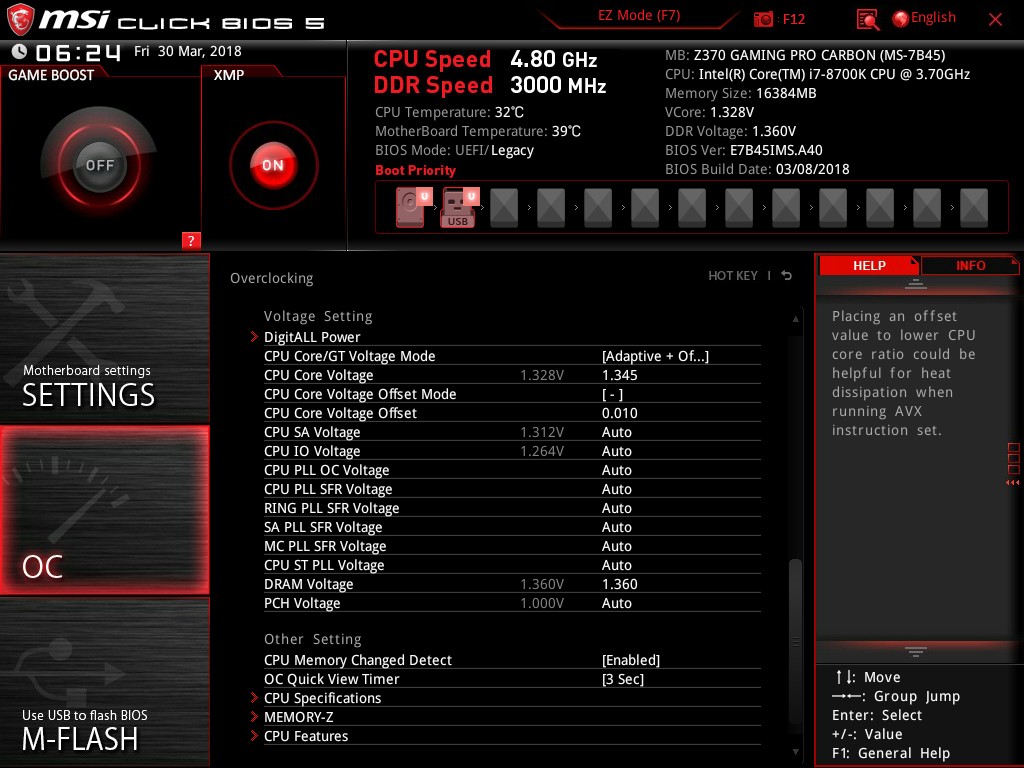Select the CPU PLL SFR Voltage row
The width and height of the screenshot is (1024, 768).
click(x=512, y=489)
